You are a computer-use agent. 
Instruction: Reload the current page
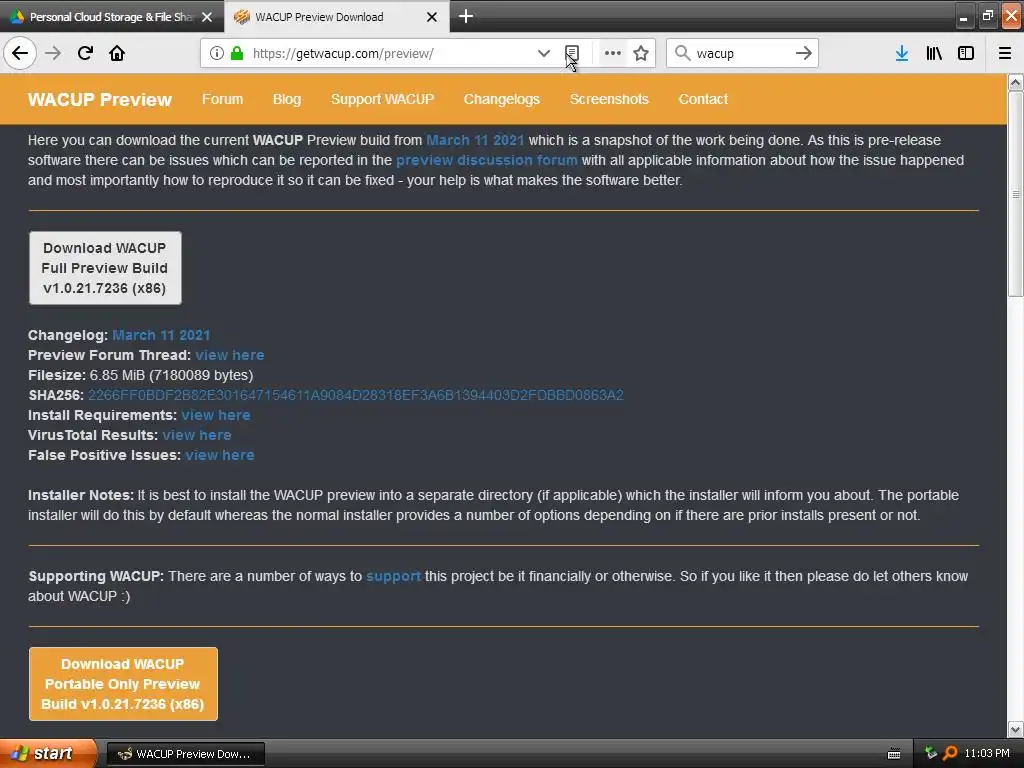(x=85, y=53)
